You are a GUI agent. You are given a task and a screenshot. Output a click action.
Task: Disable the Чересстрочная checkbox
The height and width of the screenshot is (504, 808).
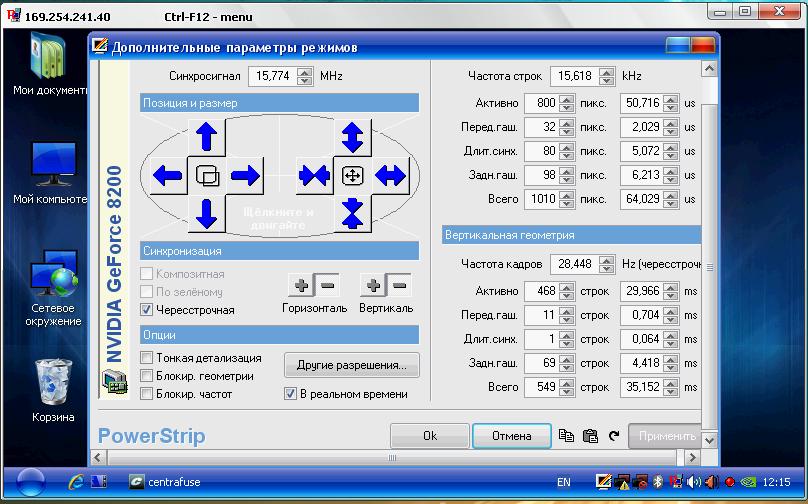click(147, 310)
